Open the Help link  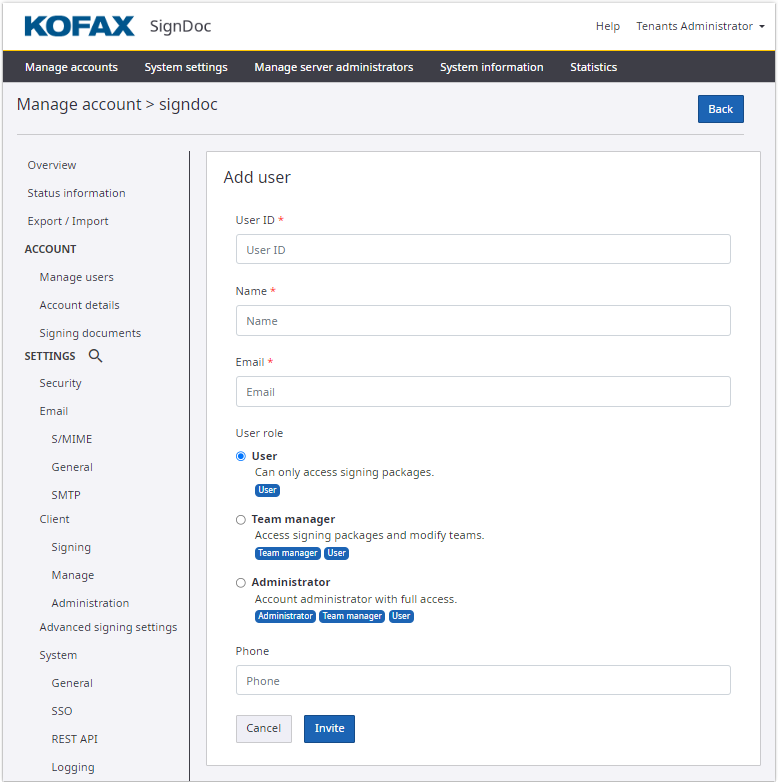(607, 26)
